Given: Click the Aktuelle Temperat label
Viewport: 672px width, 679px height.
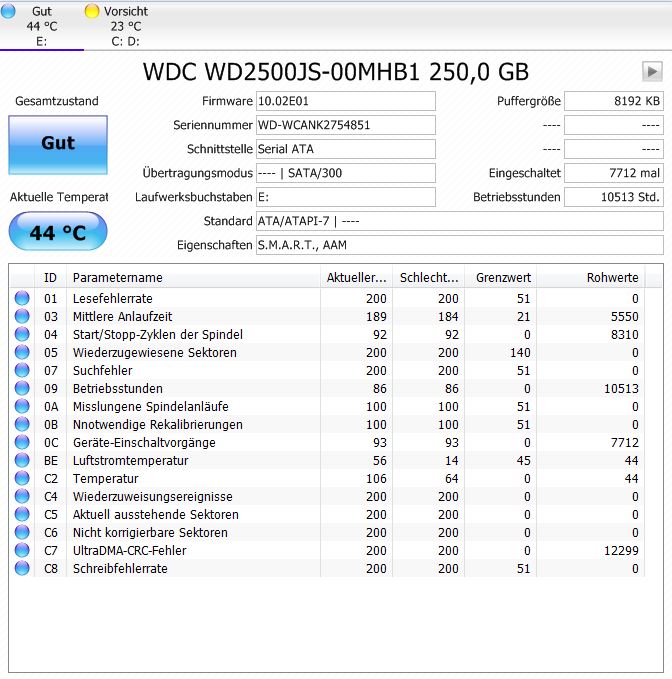Looking at the screenshot, I should (x=59, y=197).
